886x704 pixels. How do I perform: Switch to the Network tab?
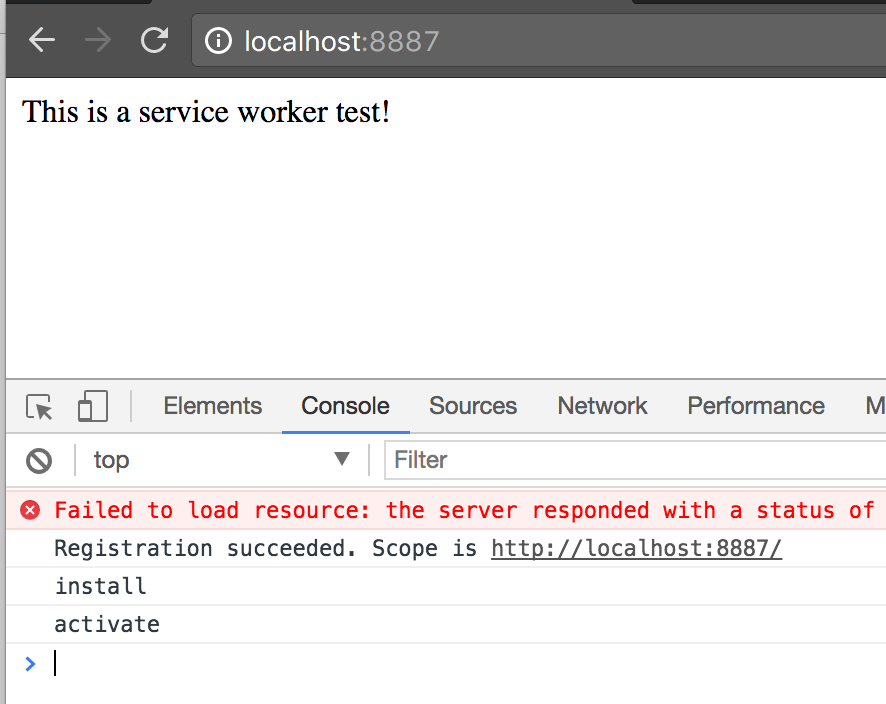pyautogui.click(x=602, y=406)
